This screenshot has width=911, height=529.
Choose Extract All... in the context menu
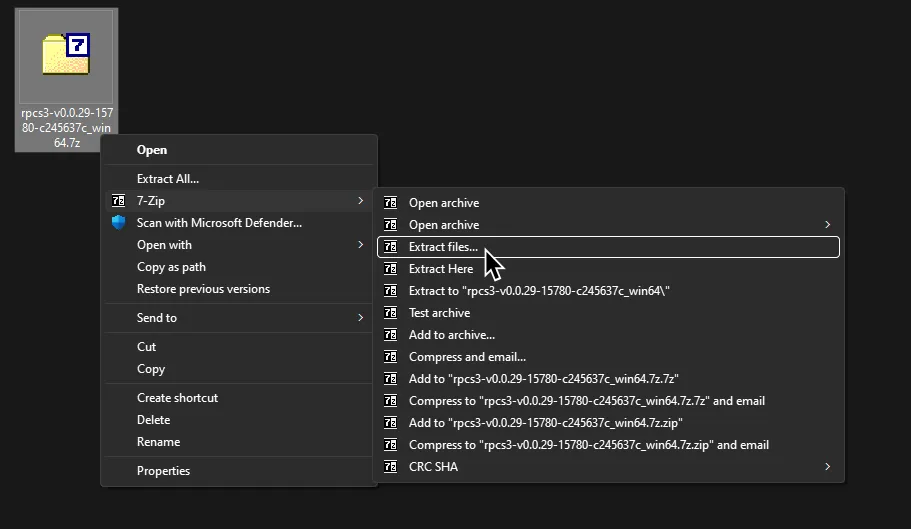point(238,179)
